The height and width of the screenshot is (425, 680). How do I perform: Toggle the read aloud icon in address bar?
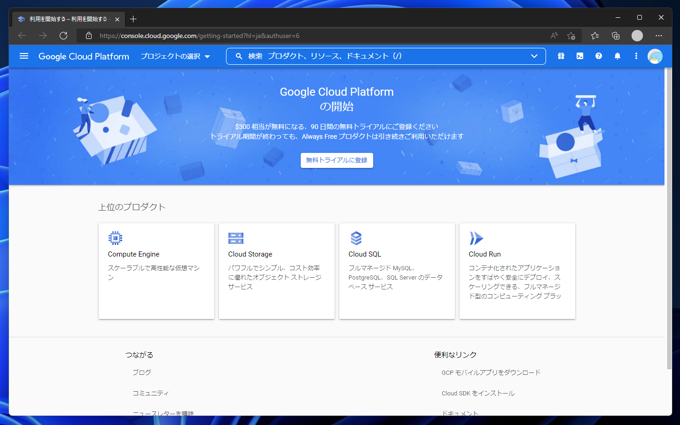(554, 36)
